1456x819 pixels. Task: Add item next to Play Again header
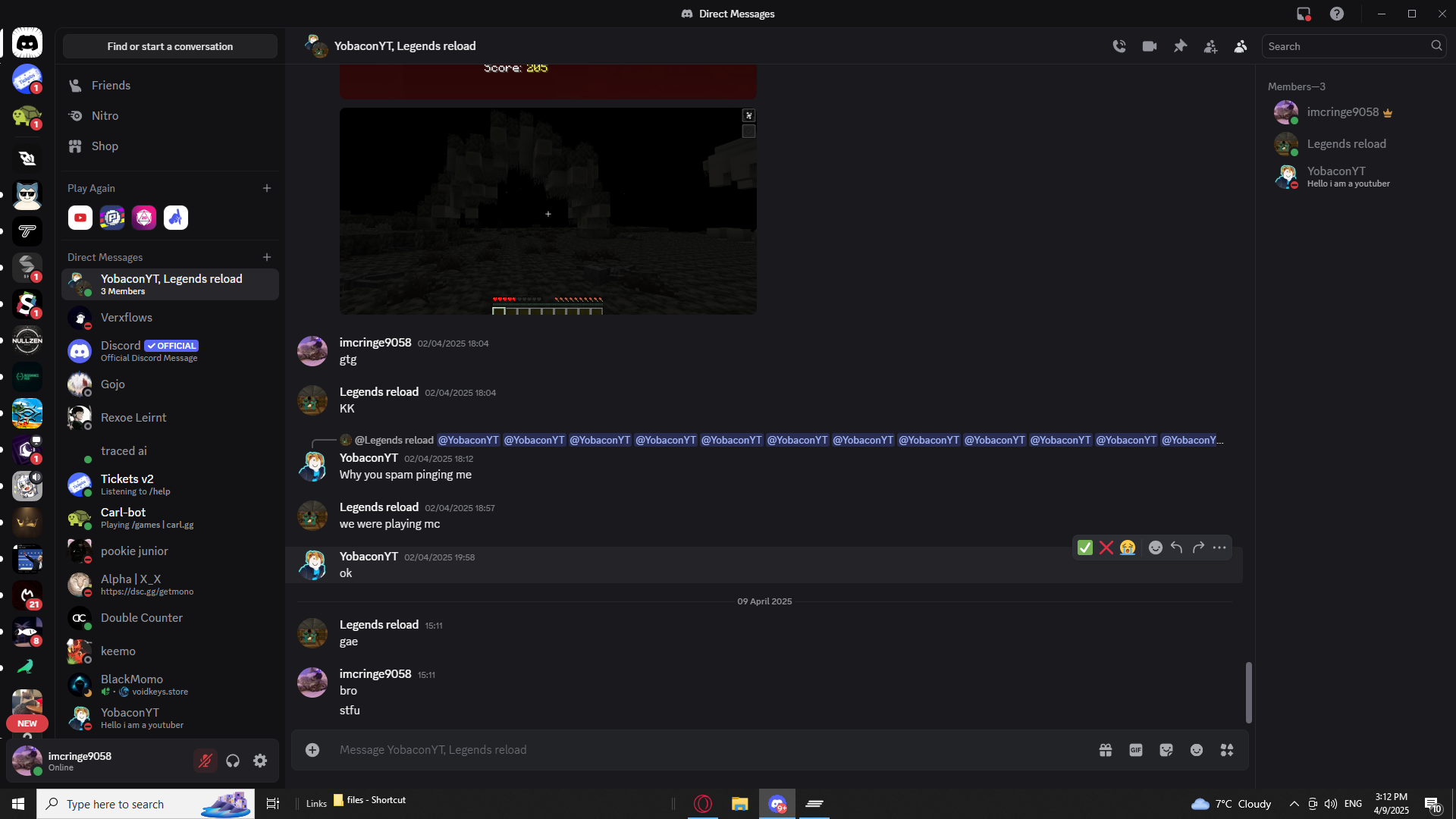(267, 188)
